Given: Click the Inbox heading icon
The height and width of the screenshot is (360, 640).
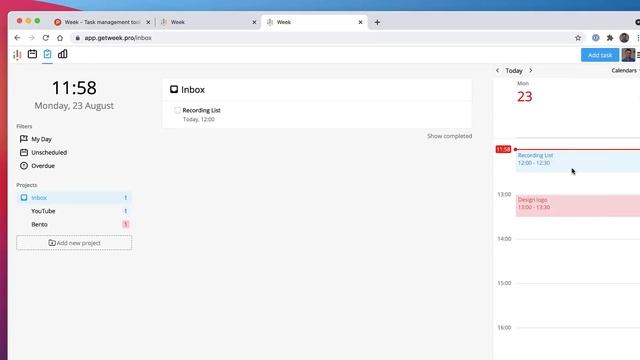Looking at the screenshot, I should (x=174, y=89).
